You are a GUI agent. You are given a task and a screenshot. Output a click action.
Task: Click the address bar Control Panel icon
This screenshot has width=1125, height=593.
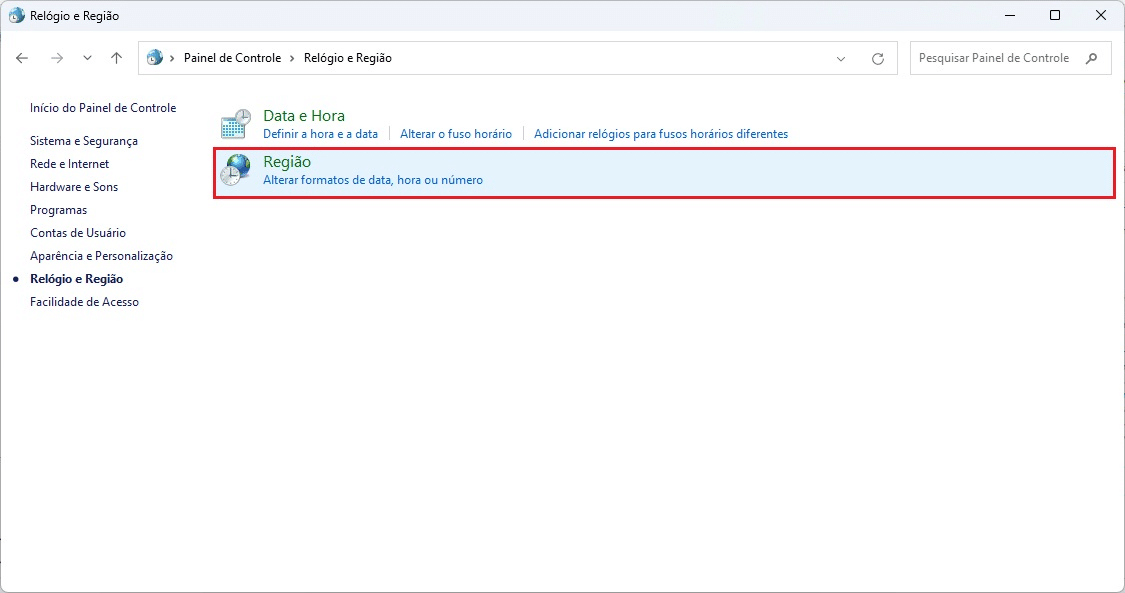pyautogui.click(x=155, y=58)
